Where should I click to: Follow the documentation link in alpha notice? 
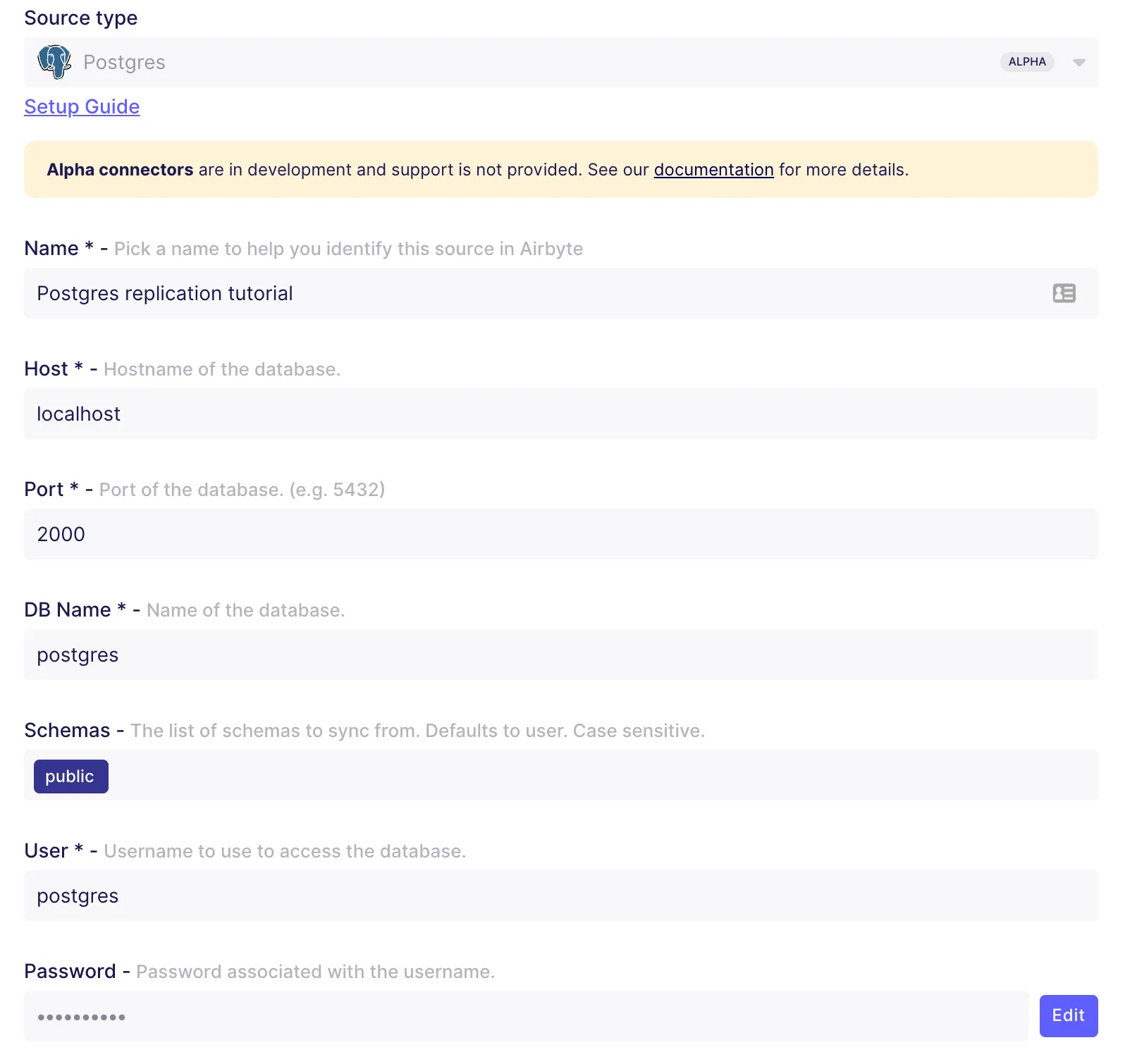(x=713, y=170)
